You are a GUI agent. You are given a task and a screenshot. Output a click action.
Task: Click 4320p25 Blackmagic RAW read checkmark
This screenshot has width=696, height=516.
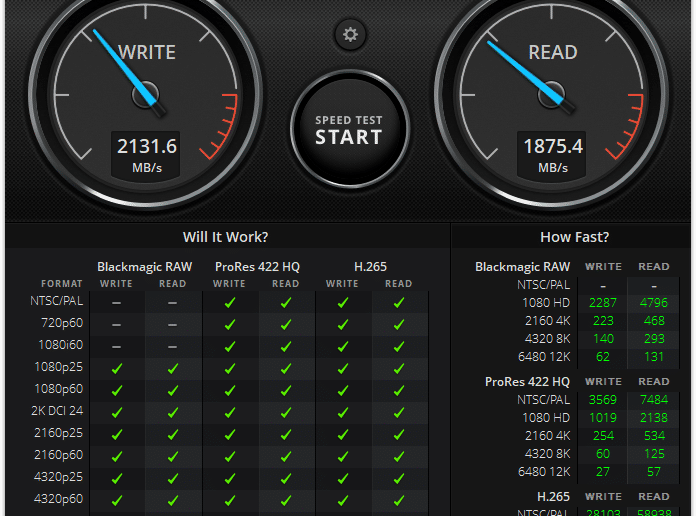point(173,478)
